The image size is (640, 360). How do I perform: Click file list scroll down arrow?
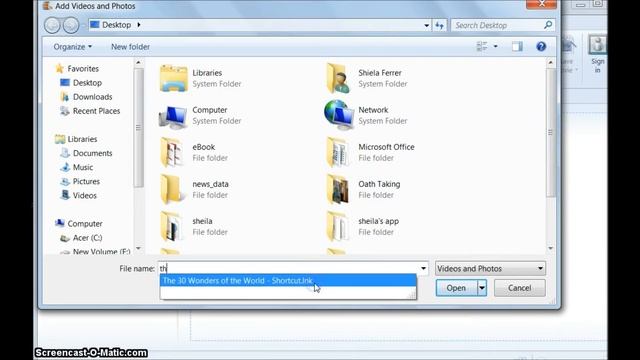pyautogui.click(x=550, y=248)
